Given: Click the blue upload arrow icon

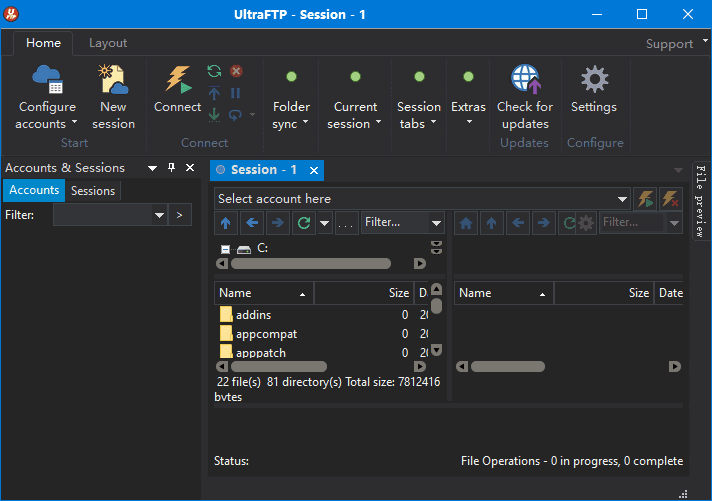Looking at the screenshot, I should (x=214, y=93).
